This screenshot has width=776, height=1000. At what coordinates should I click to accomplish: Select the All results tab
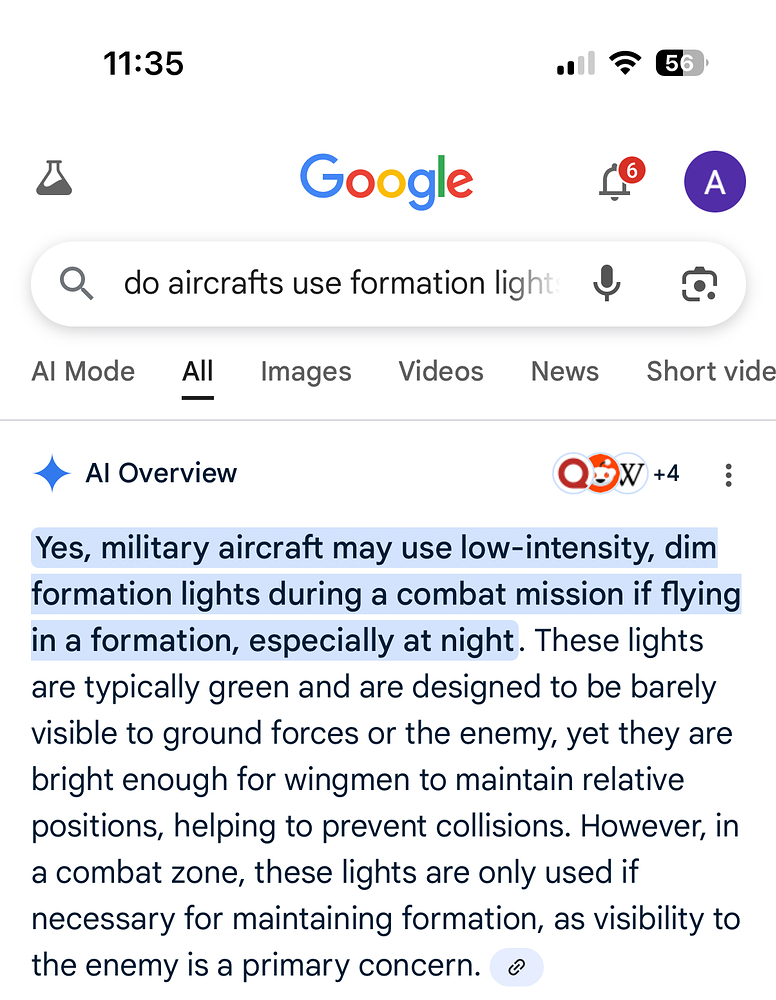point(198,372)
